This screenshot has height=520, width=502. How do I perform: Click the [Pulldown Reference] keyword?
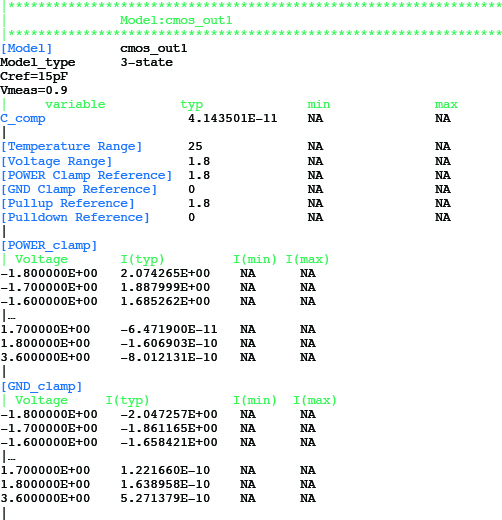click(x=75, y=217)
